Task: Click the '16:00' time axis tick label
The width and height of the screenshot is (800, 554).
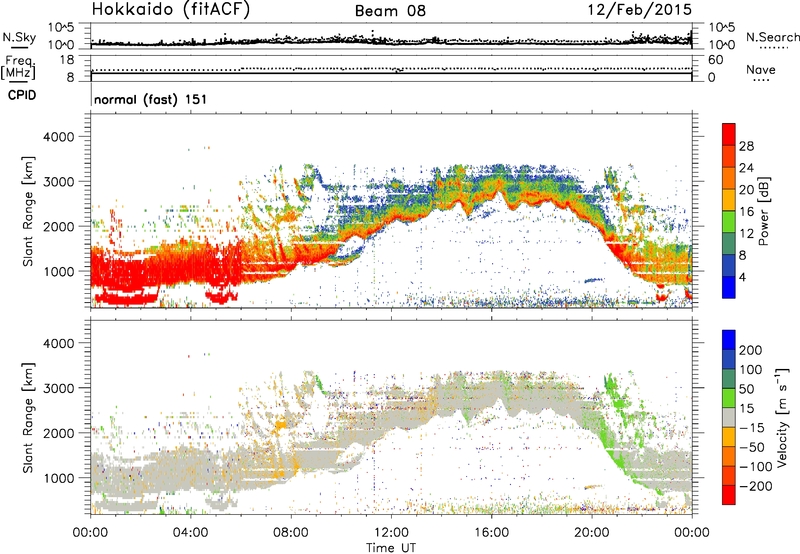Action: pos(491,533)
